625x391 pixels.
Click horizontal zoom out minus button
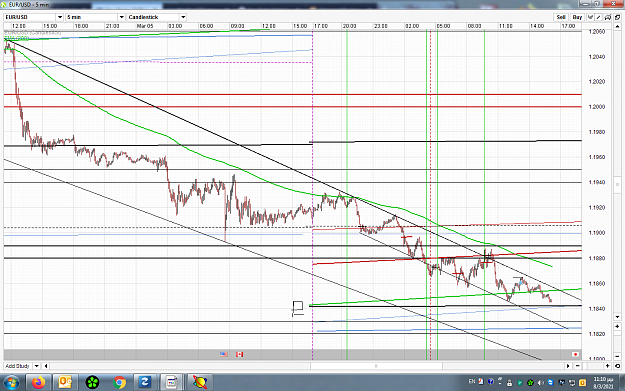click(x=578, y=366)
